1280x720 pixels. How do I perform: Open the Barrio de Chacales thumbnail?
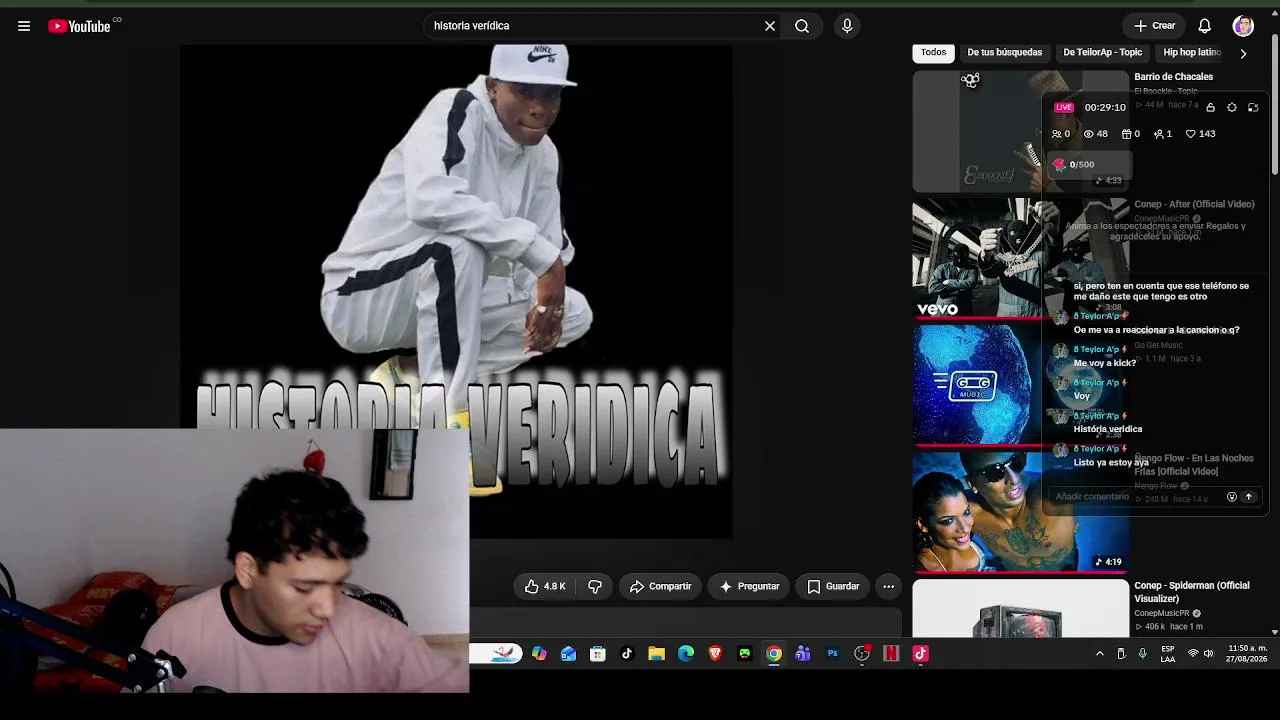(x=1020, y=131)
